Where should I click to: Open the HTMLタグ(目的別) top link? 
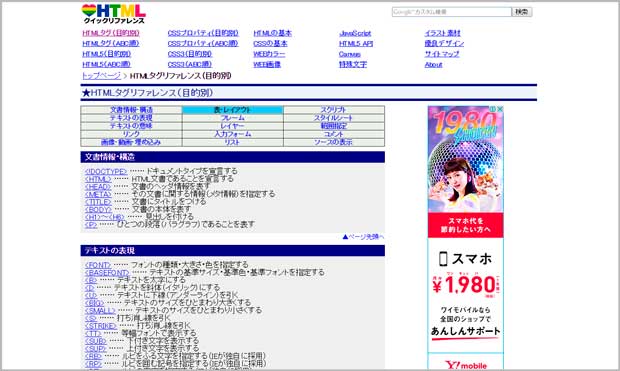tap(111, 33)
